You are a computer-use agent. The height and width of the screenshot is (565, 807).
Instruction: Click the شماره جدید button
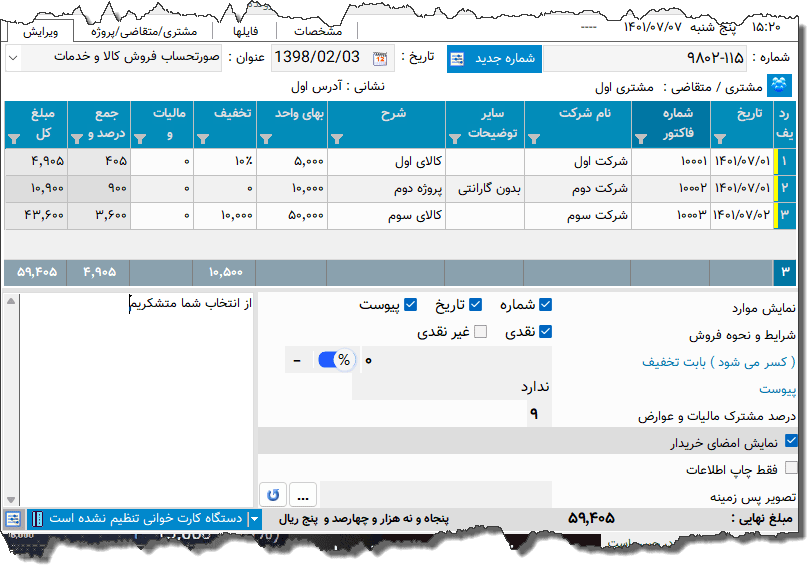coord(494,59)
